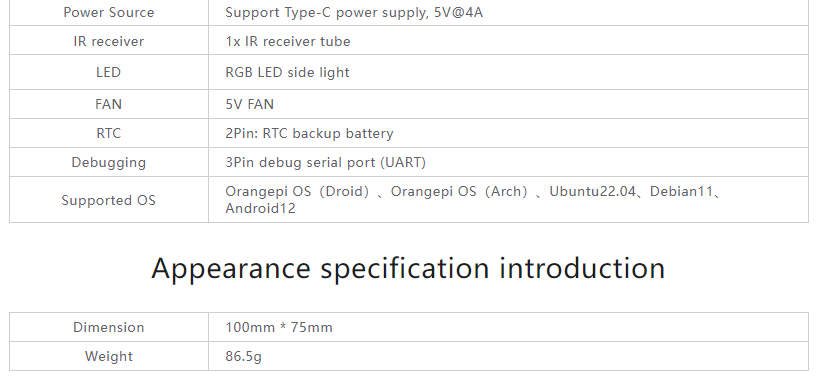Click the FAN row label
The image size is (820, 385).
[109, 104]
